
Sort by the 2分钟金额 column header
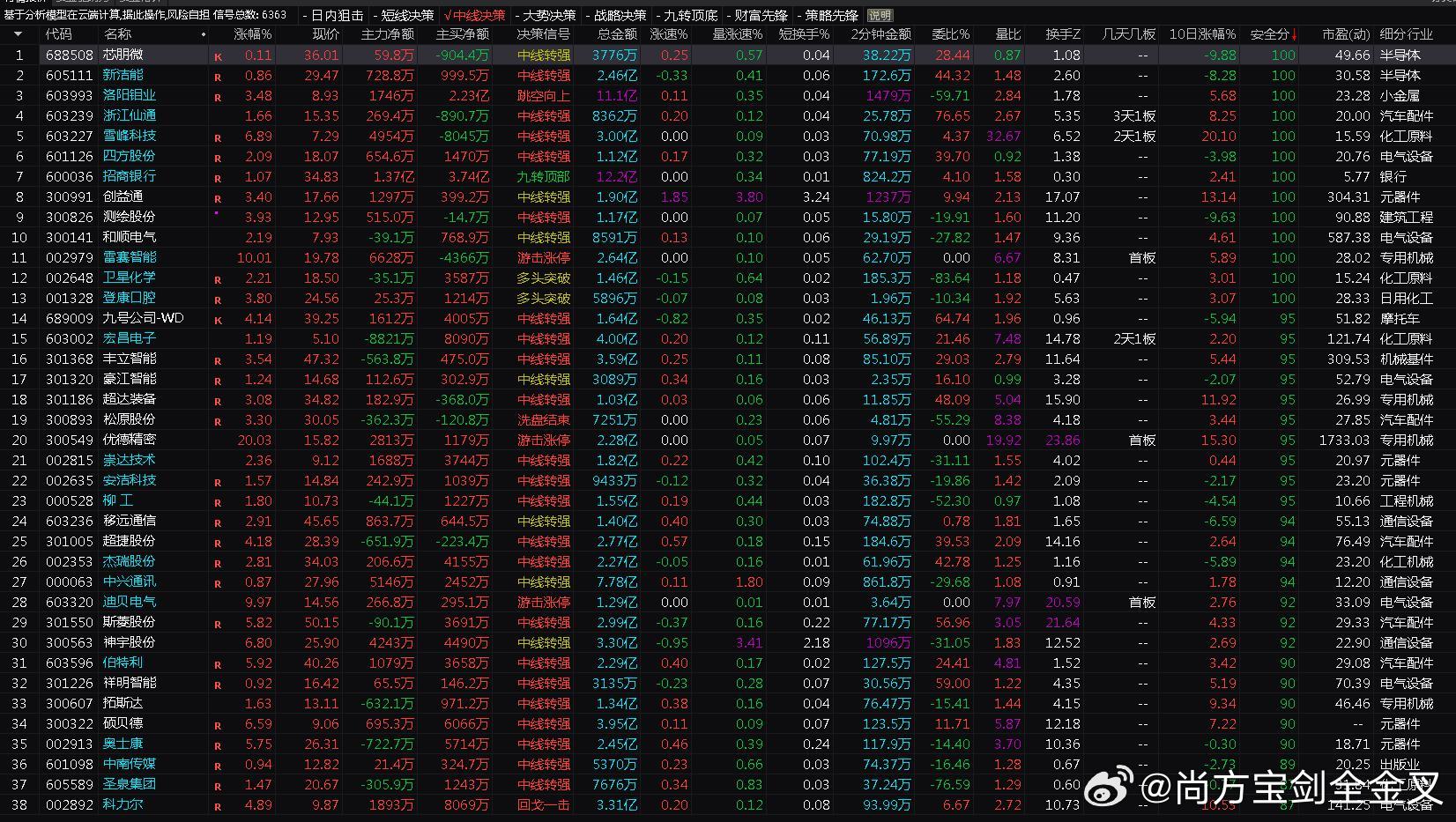881,34
